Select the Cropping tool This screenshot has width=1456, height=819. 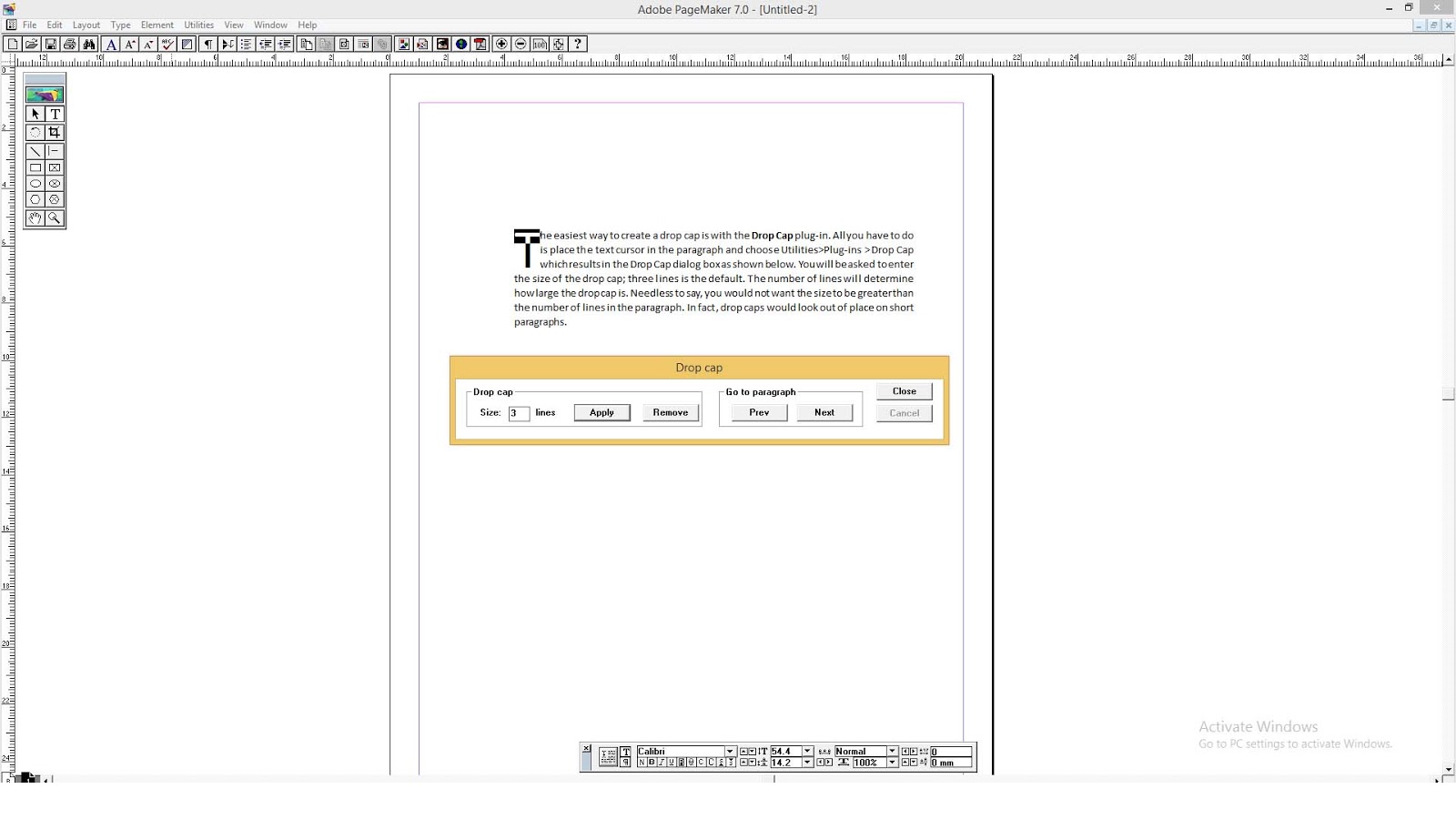coord(54,132)
